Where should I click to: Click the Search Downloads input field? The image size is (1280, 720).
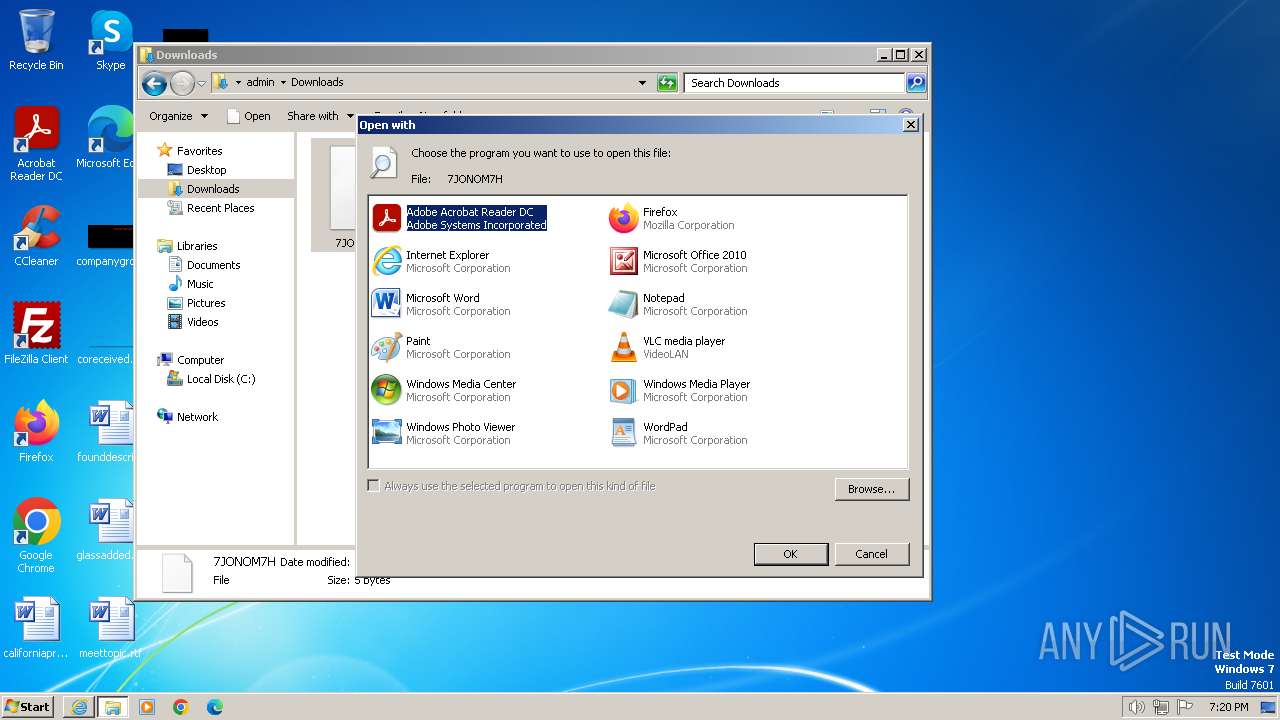(x=795, y=83)
